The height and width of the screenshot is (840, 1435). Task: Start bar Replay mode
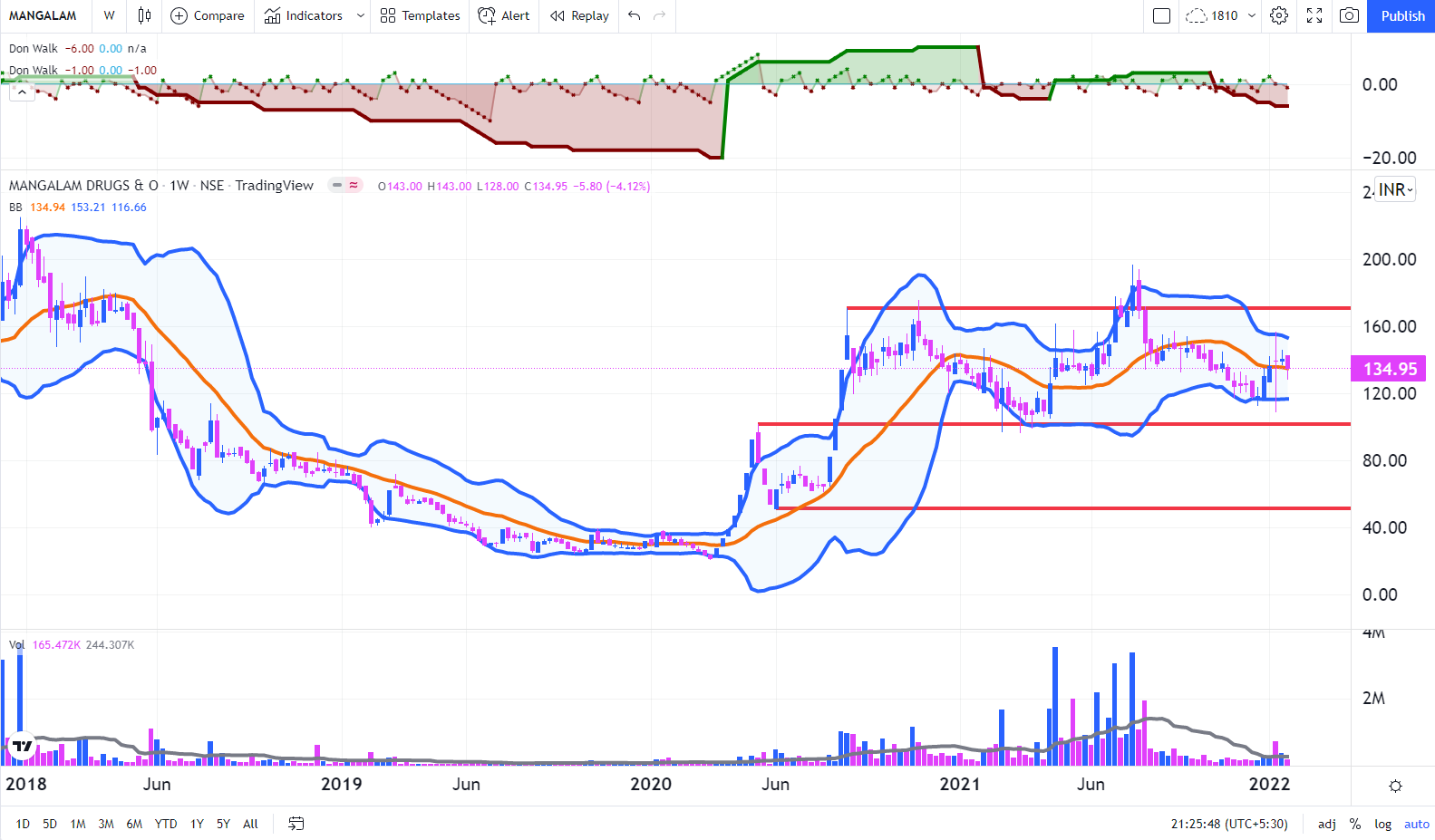[x=579, y=15]
